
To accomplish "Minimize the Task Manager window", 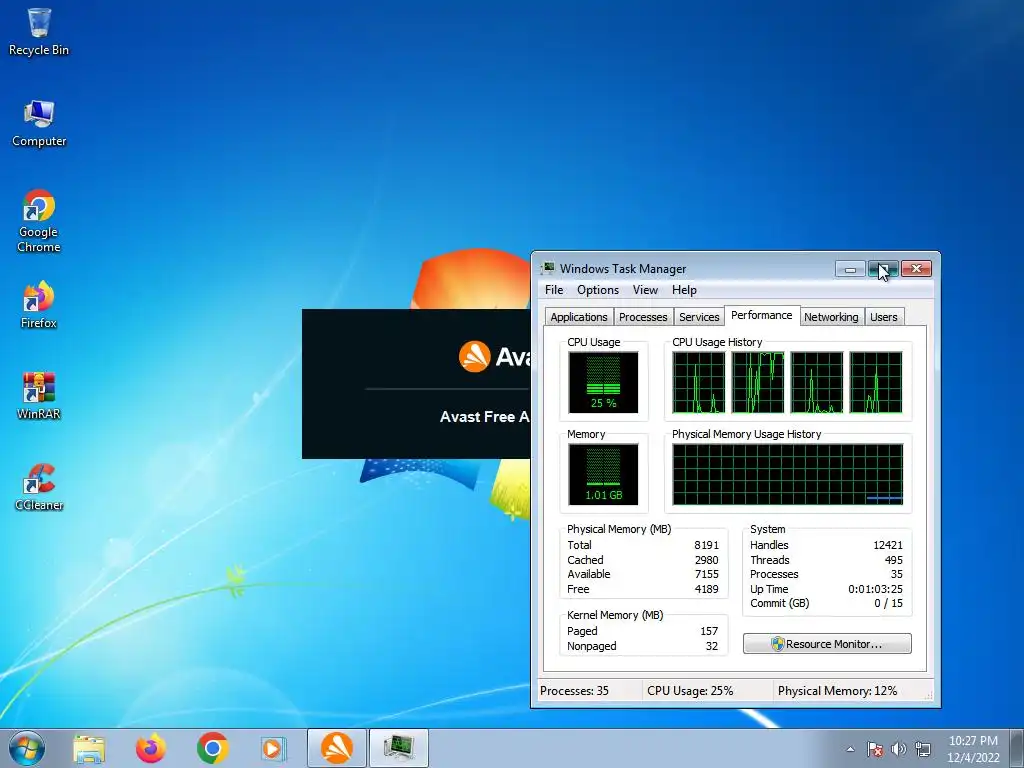I will click(x=850, y=268).
